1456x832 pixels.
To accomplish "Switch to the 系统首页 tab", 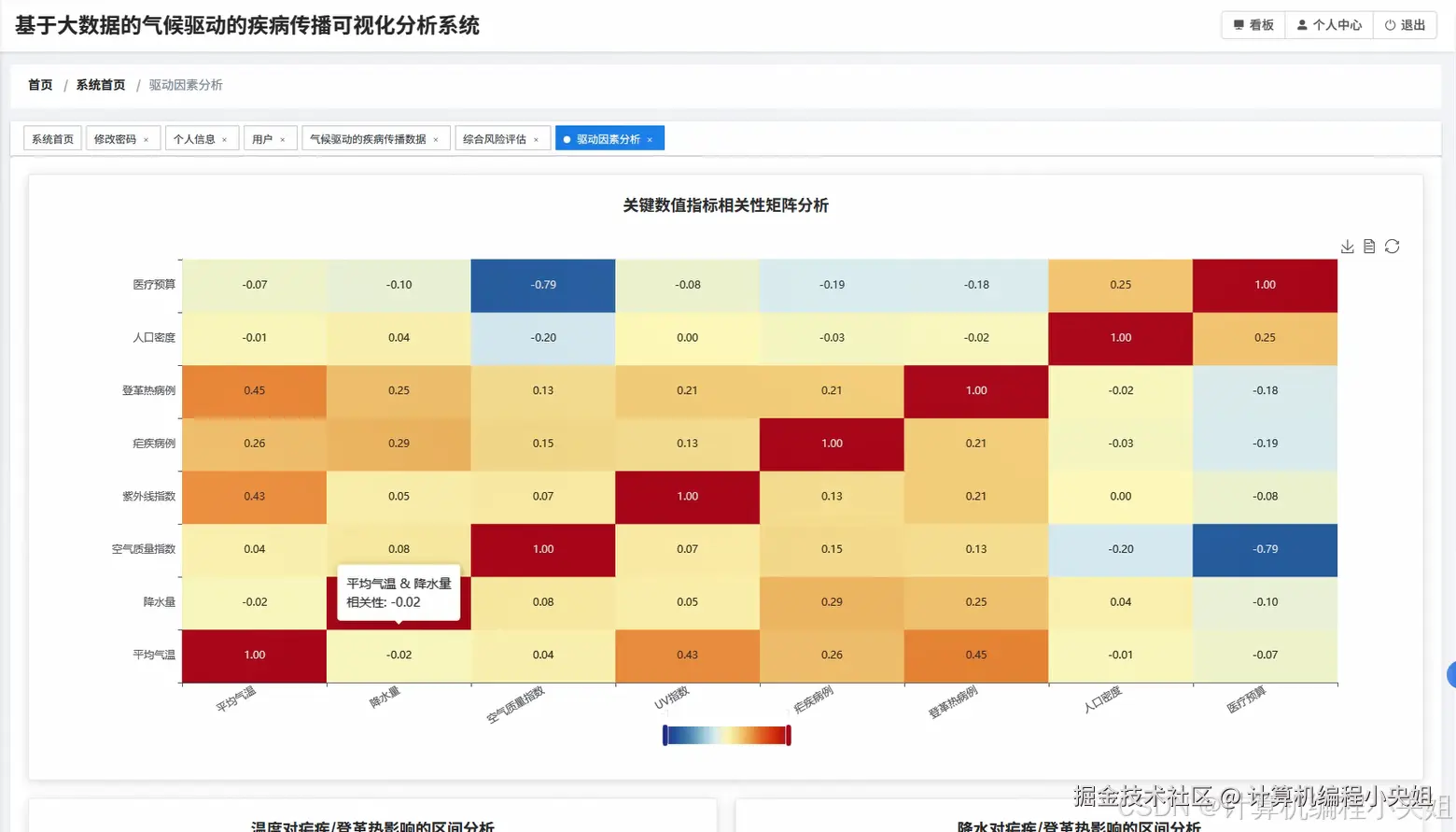I will [51, 137].
